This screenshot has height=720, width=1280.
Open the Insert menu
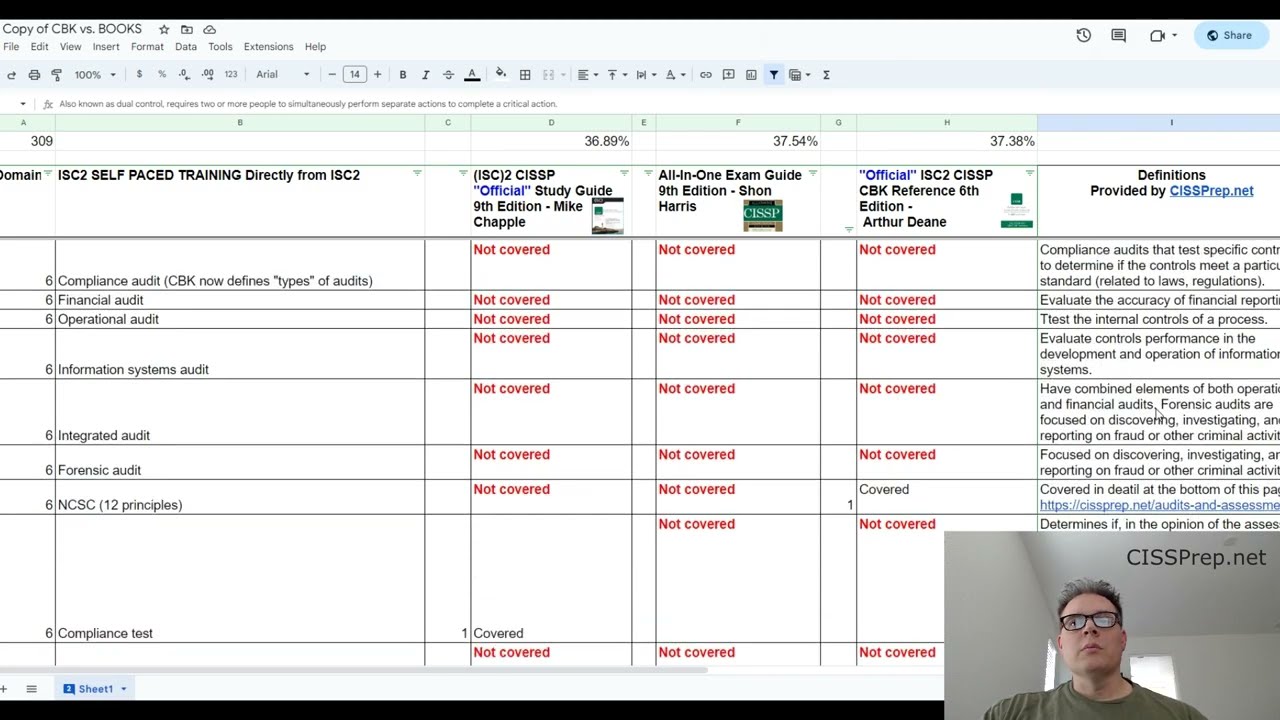(106, 47)
